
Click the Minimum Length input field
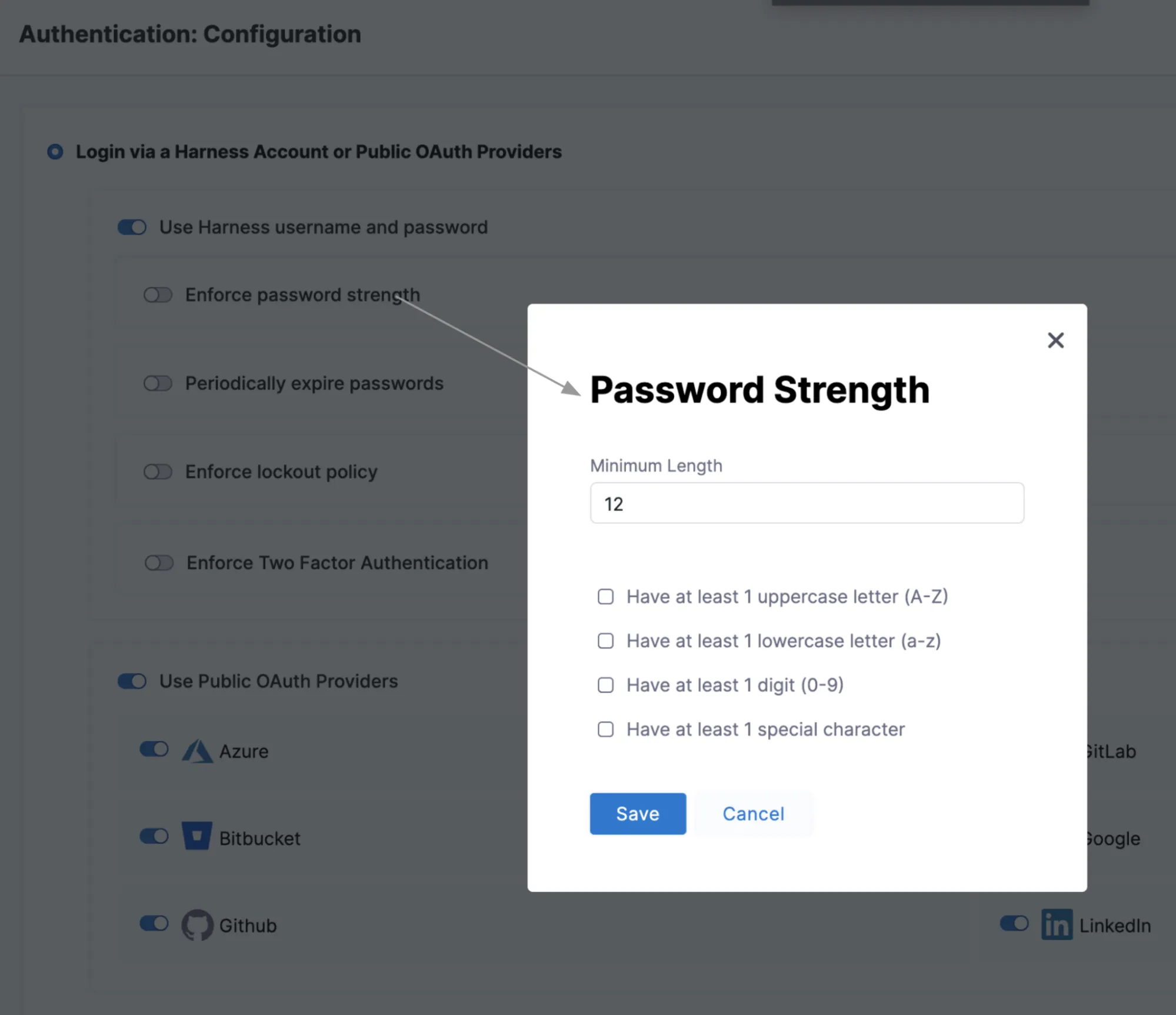[x=806, y=503]
